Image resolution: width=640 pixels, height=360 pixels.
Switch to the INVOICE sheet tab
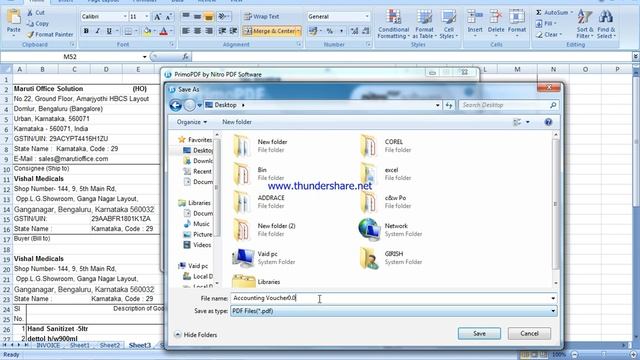tap(48, 345)
